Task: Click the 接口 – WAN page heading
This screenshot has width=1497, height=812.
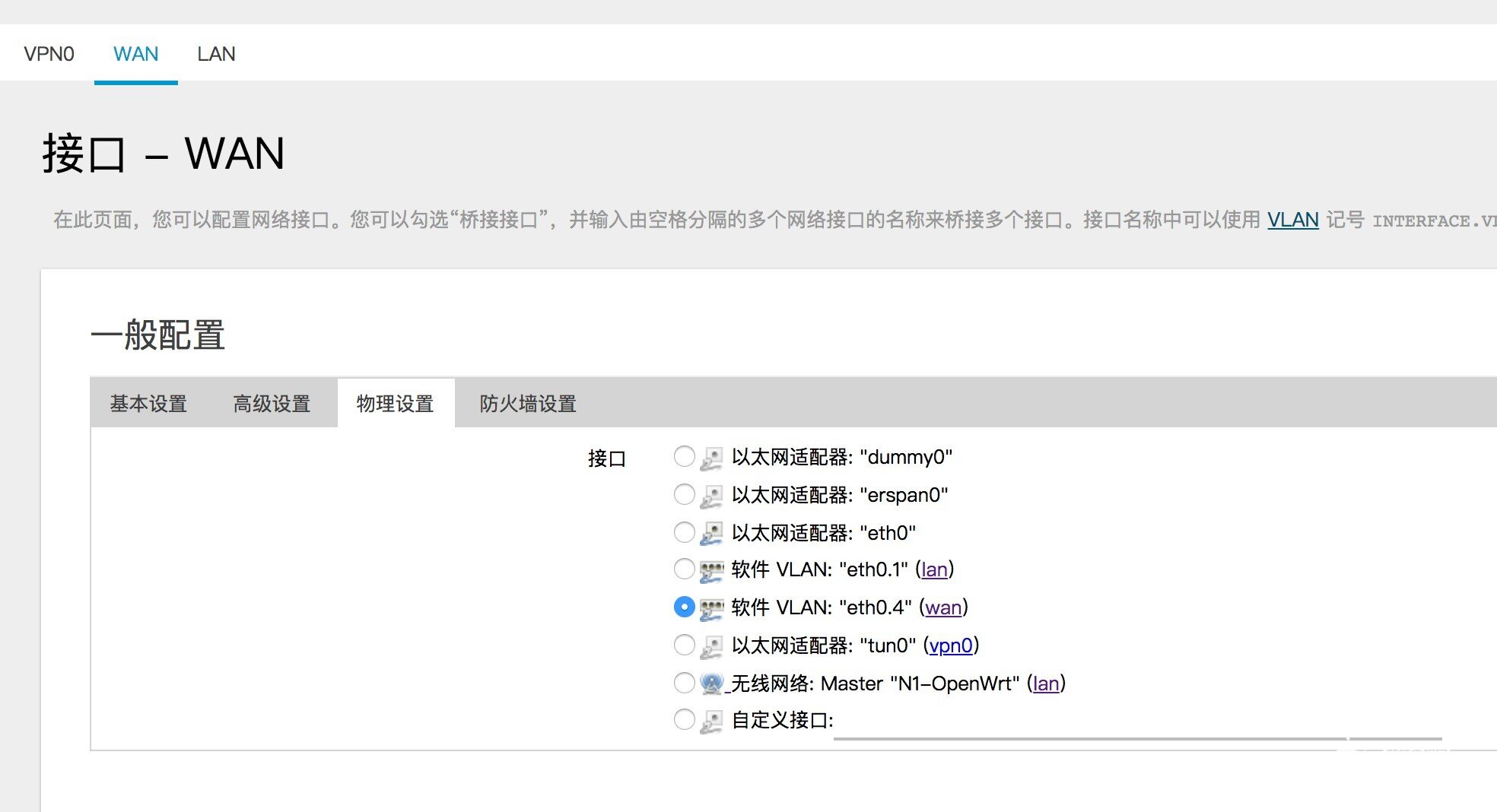Action: 164,154
